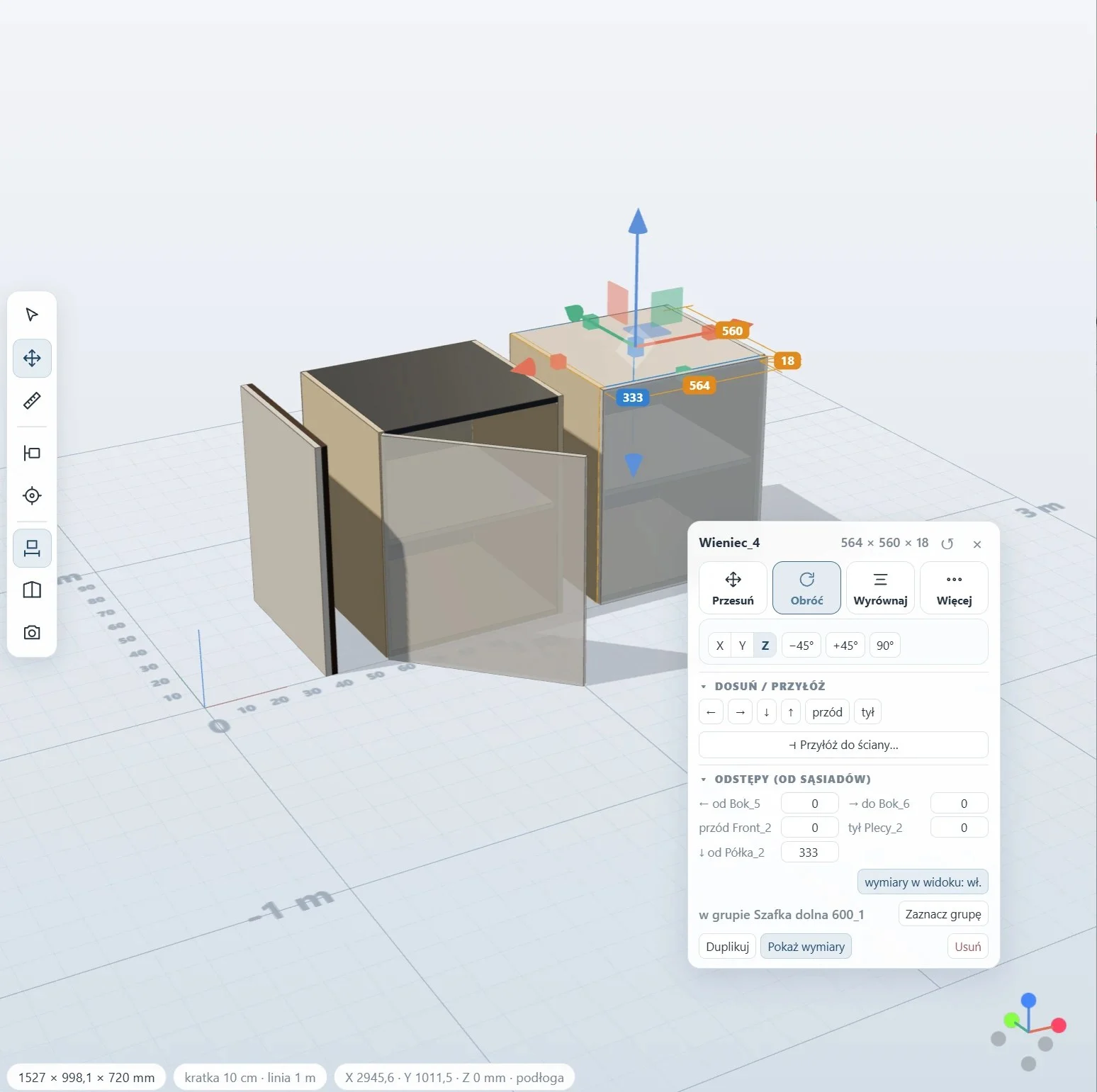Push part up with up arrow button

coord(791,712)
